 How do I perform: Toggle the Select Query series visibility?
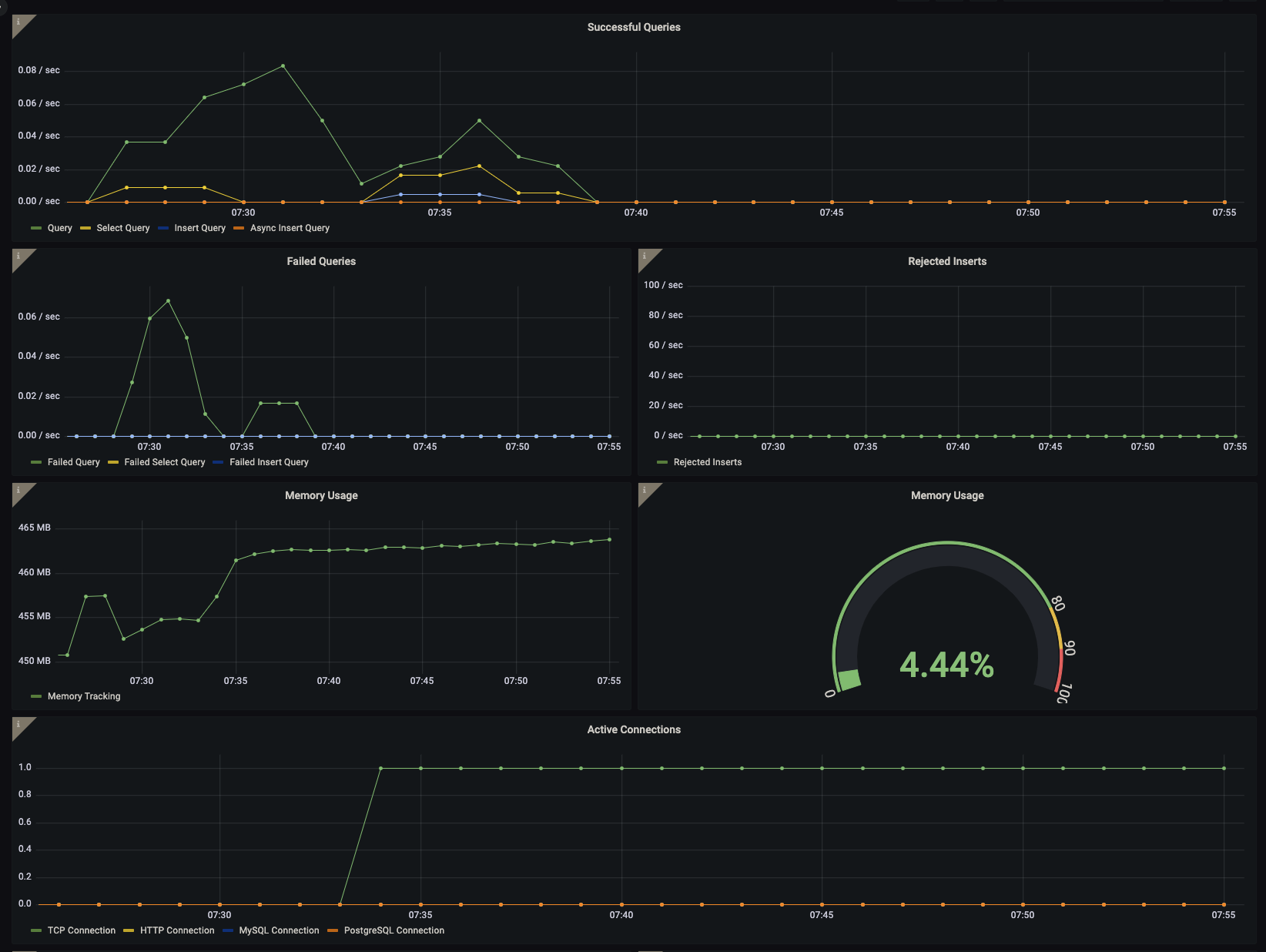122,228
